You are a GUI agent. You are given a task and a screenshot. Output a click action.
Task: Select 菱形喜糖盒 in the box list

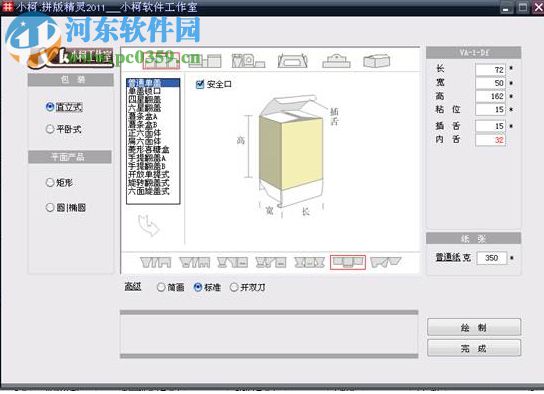pos(153,149)
